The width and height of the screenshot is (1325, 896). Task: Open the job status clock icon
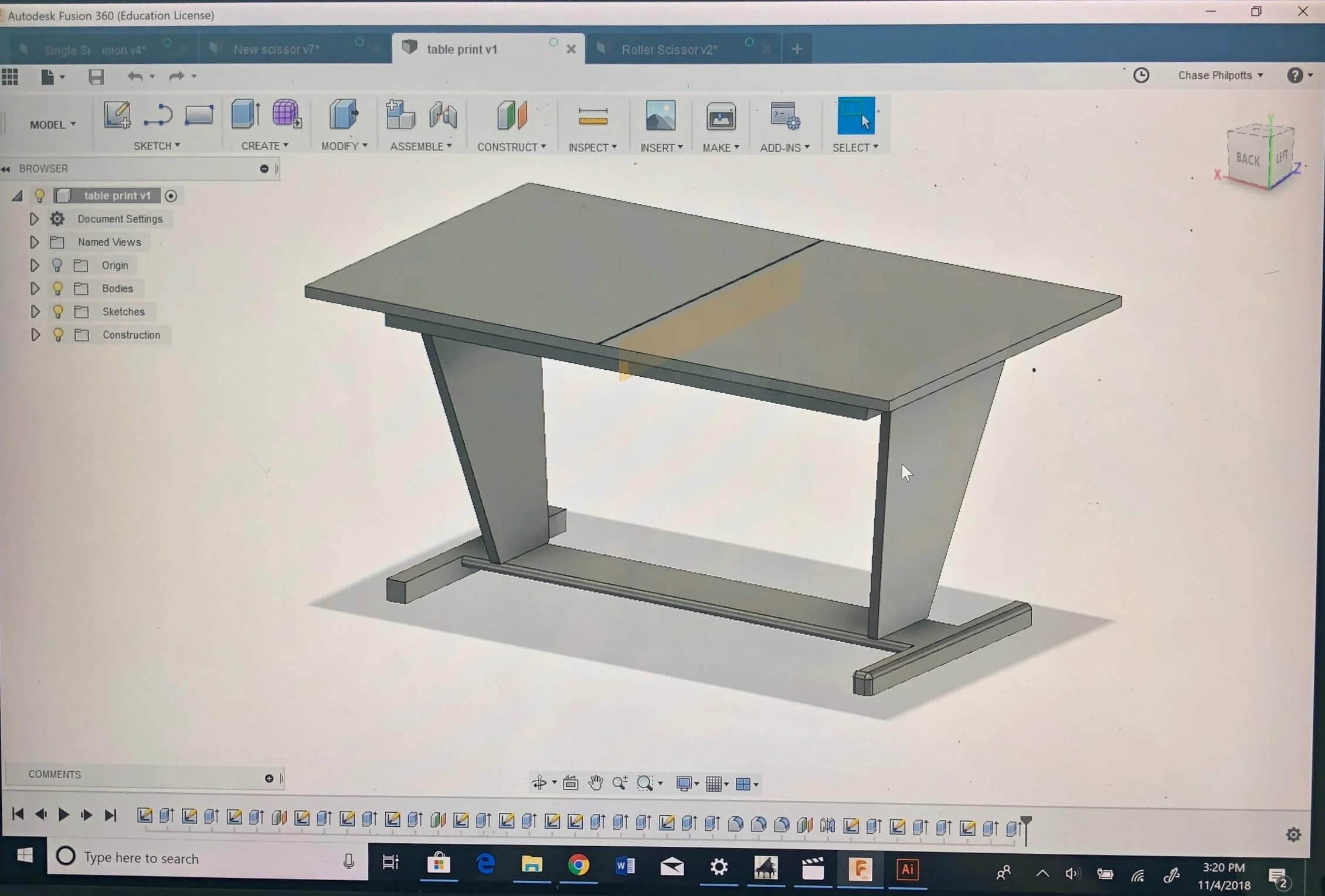click(x=1141, y=76)
